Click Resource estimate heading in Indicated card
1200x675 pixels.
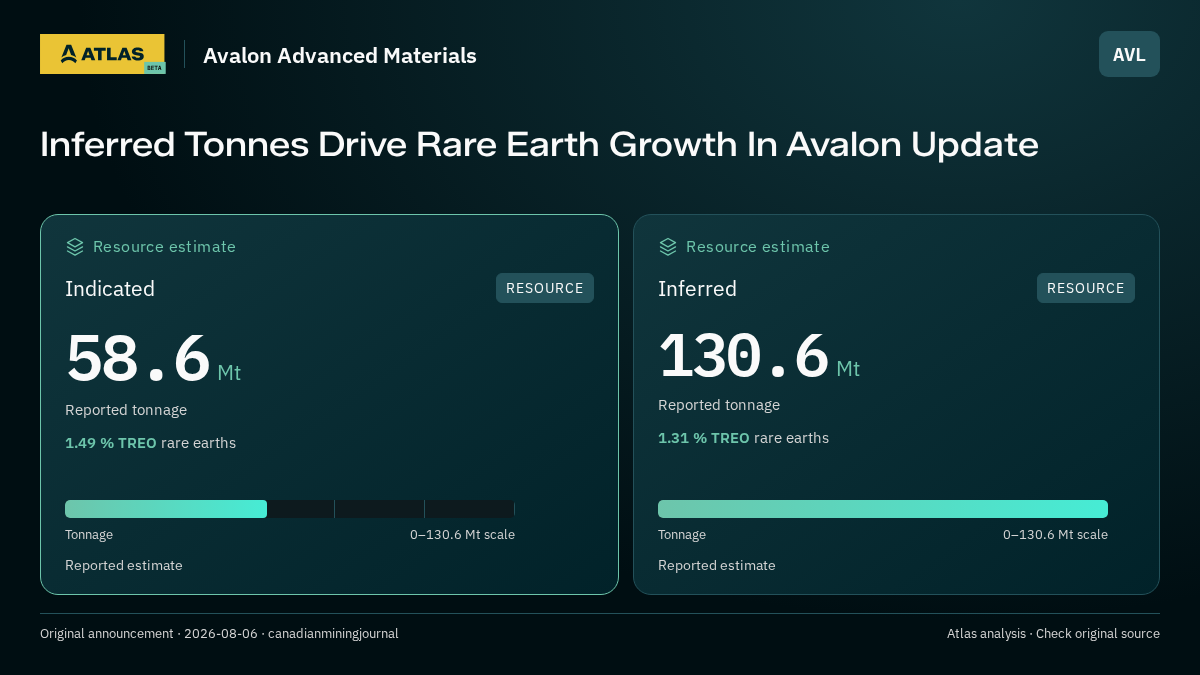(x=164, y=247)
